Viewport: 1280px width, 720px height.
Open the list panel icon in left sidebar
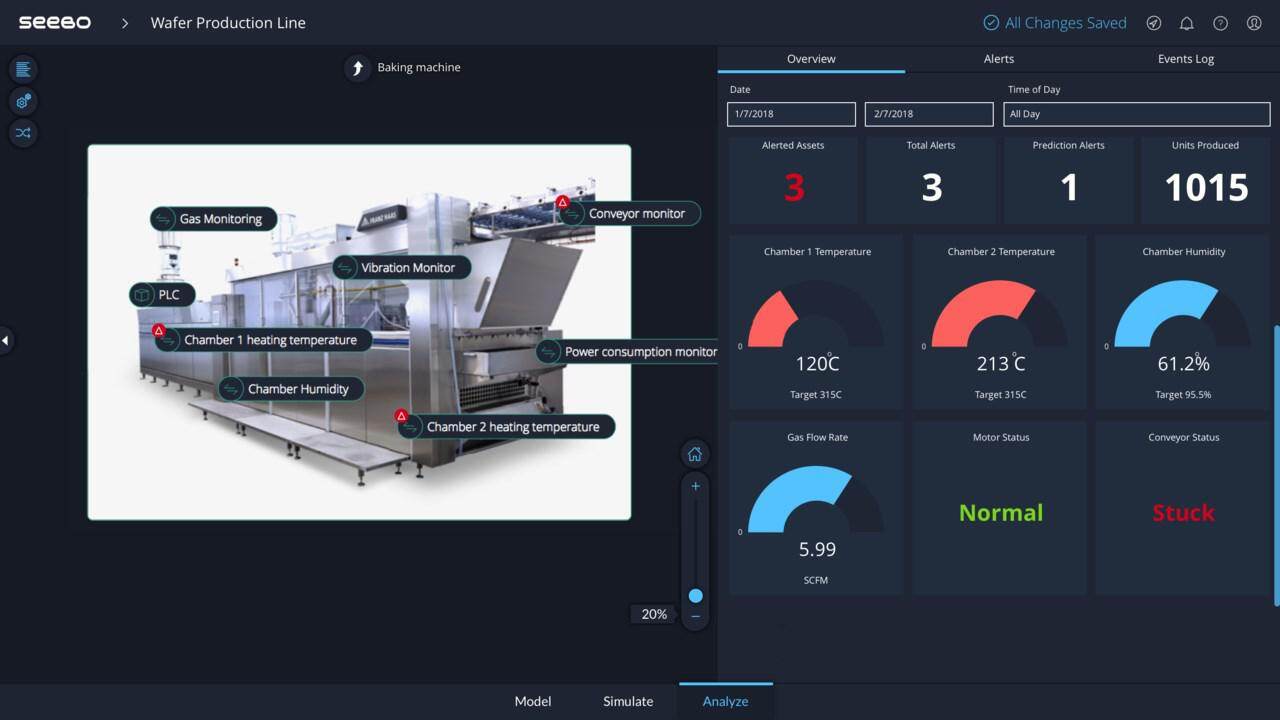tap(23, 69)
